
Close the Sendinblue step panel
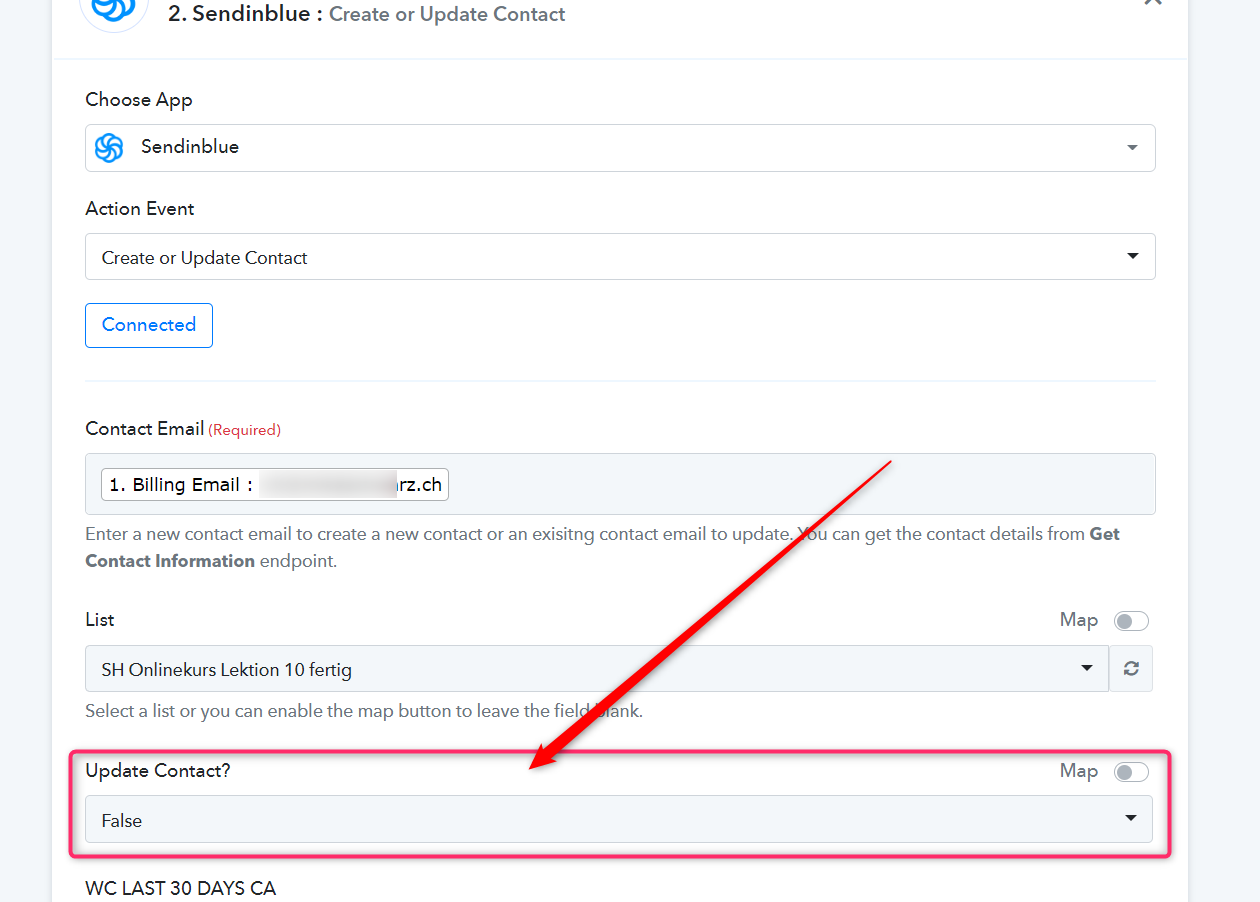(x=1153, y=3)
